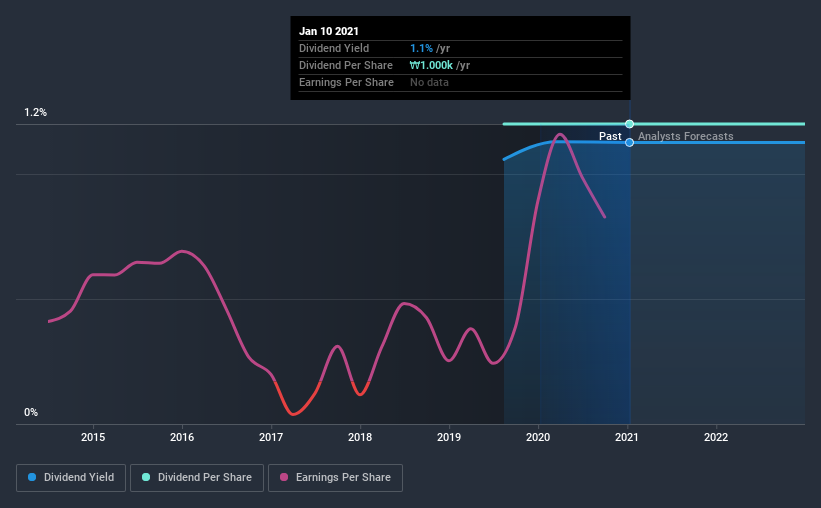
Task: Click the ₩1.000k Dividend Per Share tooltip value
Action: point(432,65)
